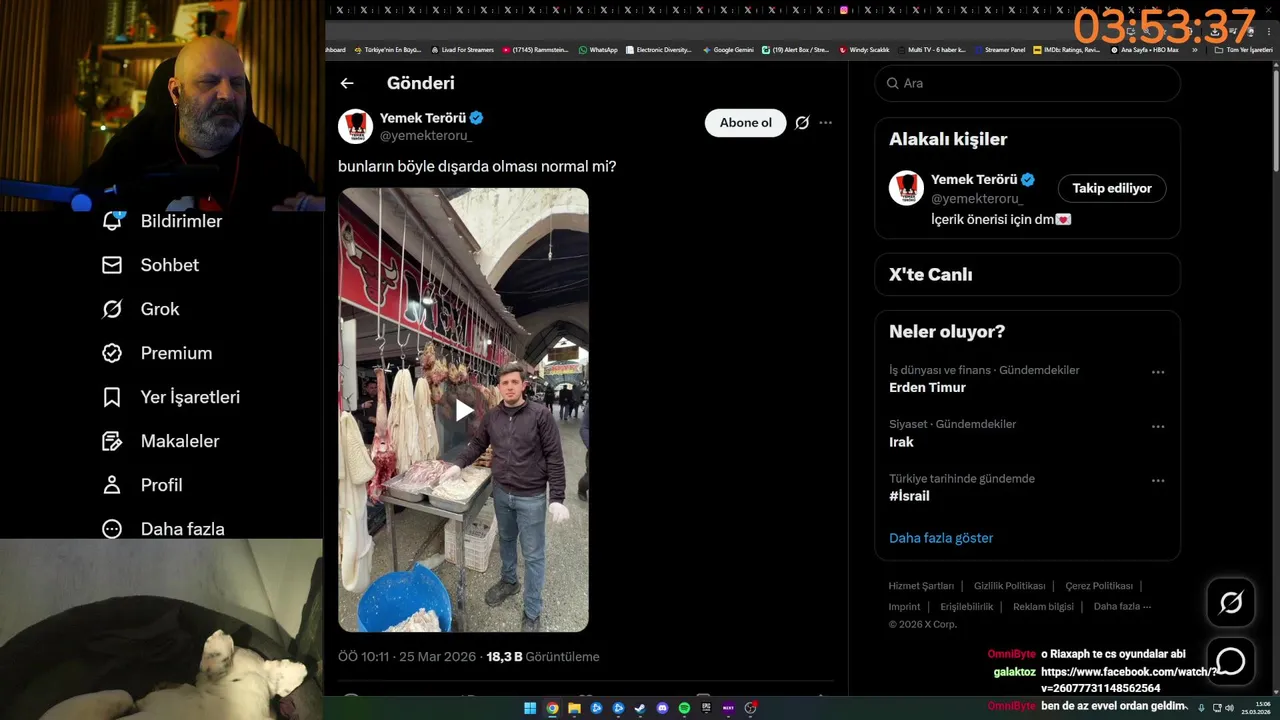1280x720 pixels.
Task: Click the Makaleler article icon
Action: 112,441
